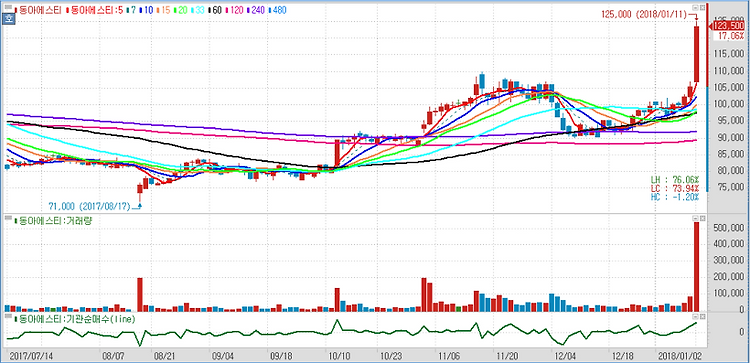Image resolution: width=750 pixels, height=363 pixels.
Task: Click the 200,000 volume axis label
Action: [730, 277]
